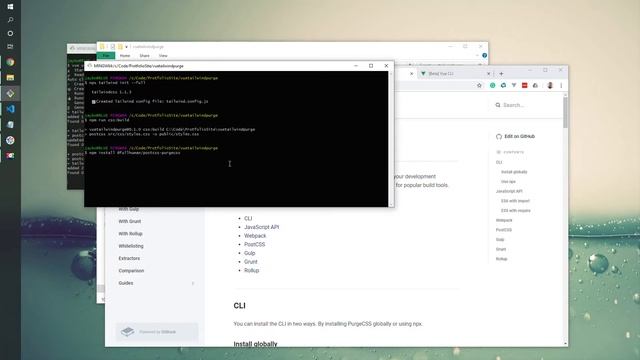Click the File Explorer help icon
Screen dimensions: 640x360
(484, 56)
